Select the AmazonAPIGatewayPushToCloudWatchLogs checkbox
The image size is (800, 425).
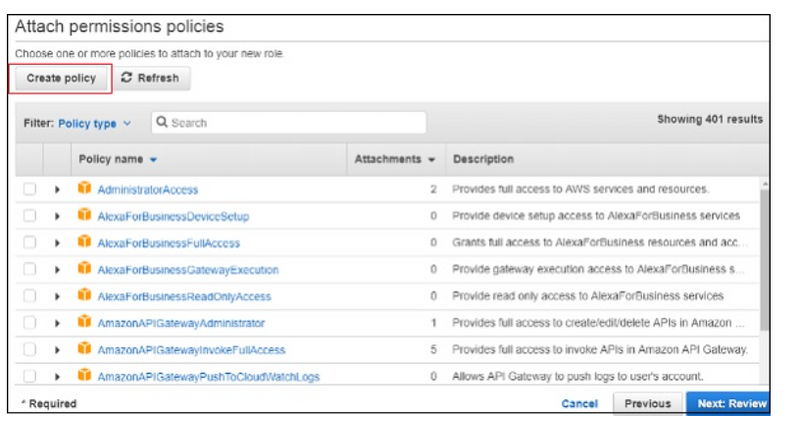tap(30, 377)
